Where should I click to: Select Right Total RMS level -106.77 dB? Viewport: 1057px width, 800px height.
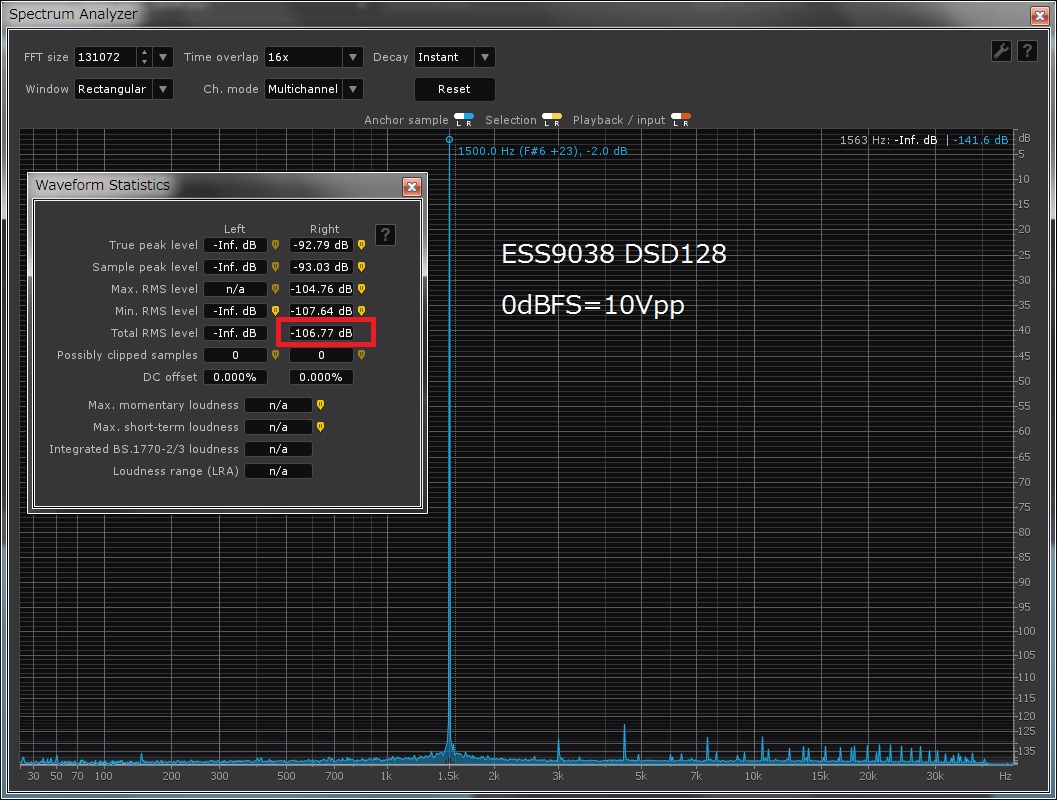[x=322, y=333]
